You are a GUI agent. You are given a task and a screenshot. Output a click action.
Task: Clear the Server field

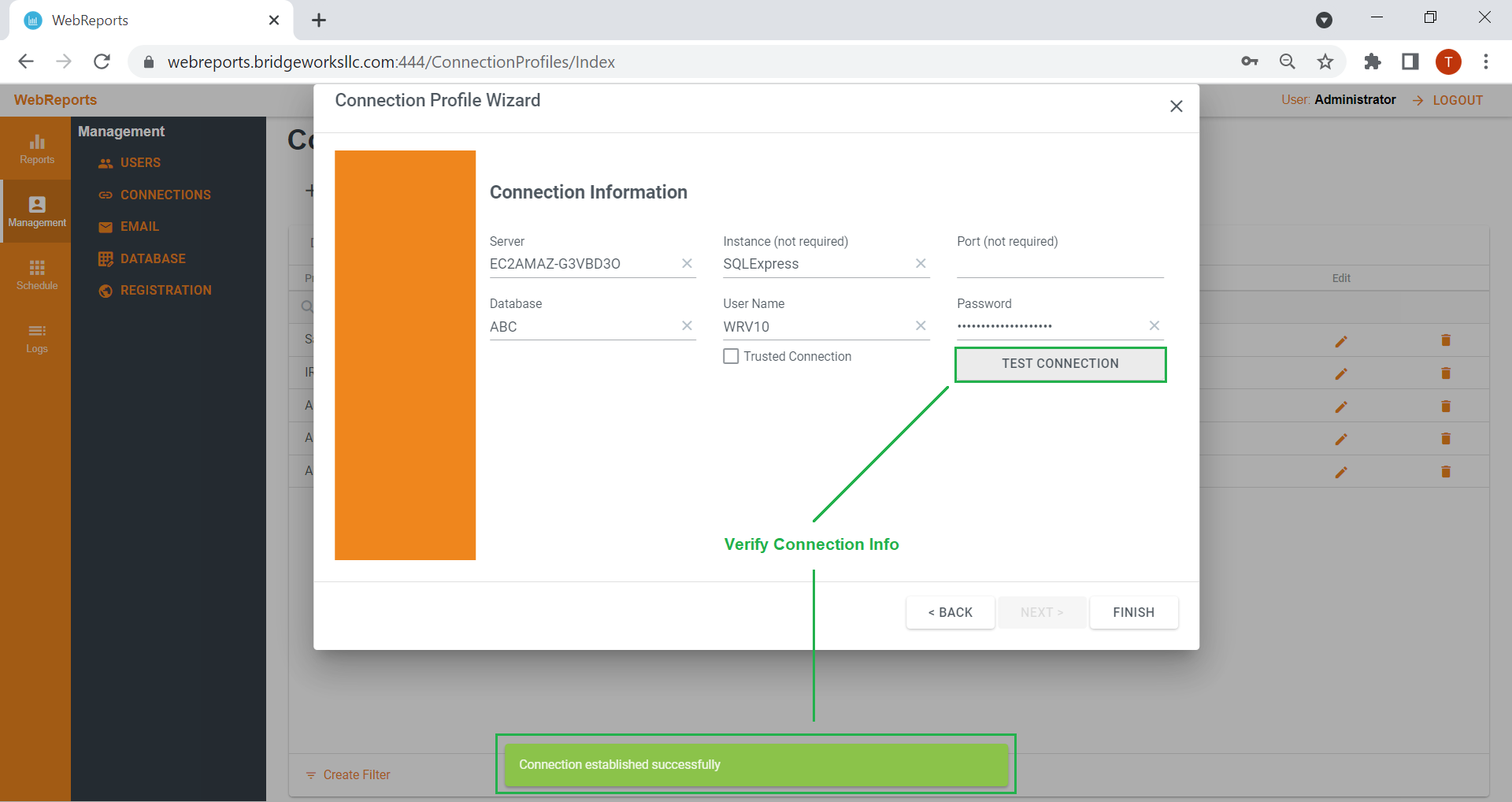pos(687,263)
